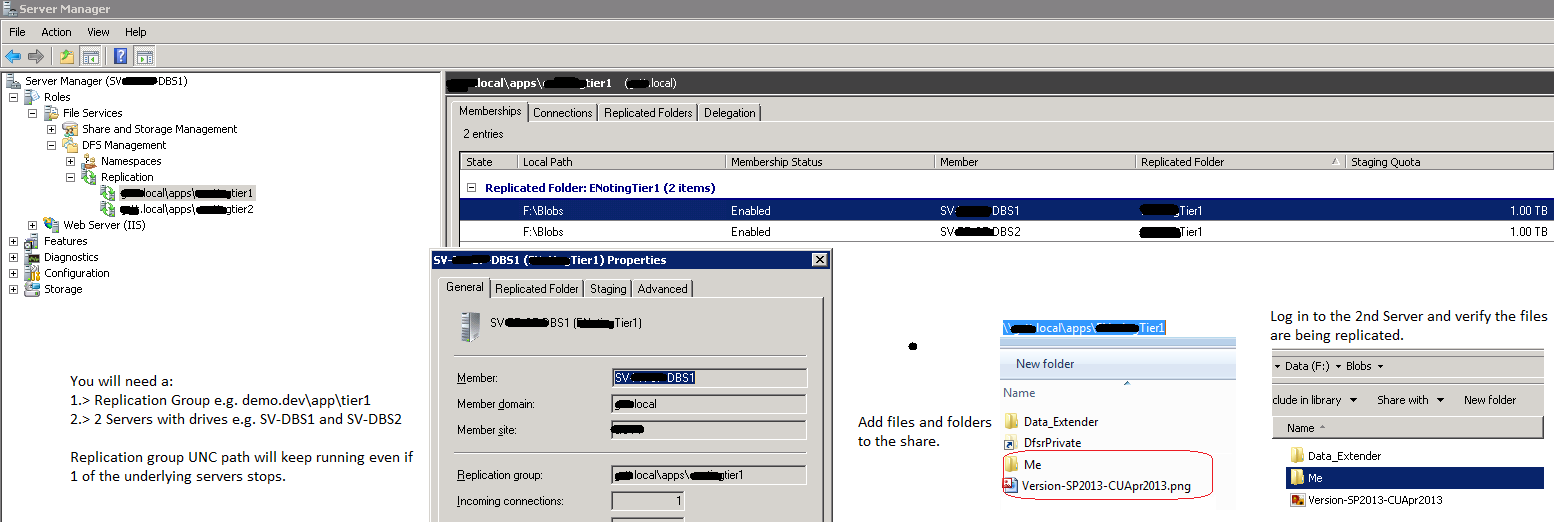This screenshot has height=522, width=1554.
Task: Open the General tab in Properties dialog
Action: [465, 287]
